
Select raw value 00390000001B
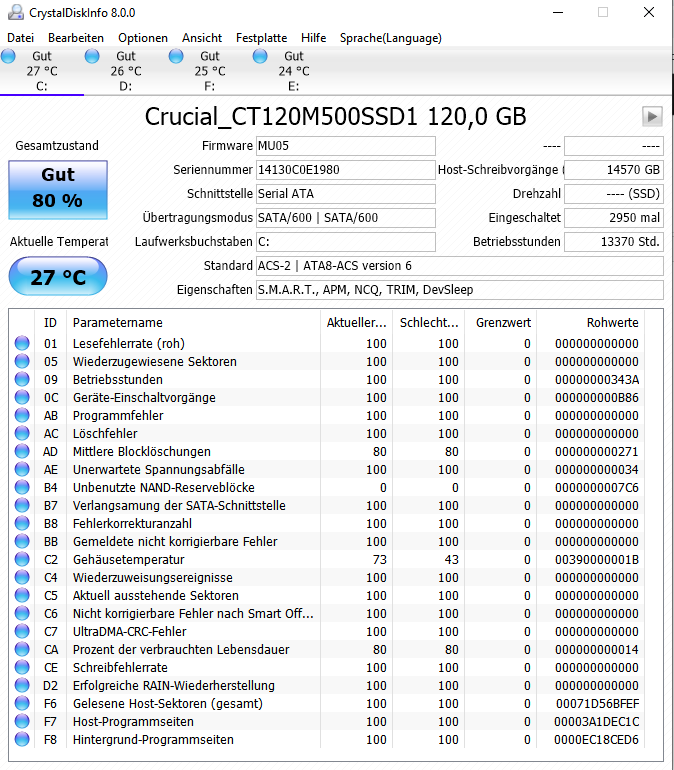click(596, 559)
